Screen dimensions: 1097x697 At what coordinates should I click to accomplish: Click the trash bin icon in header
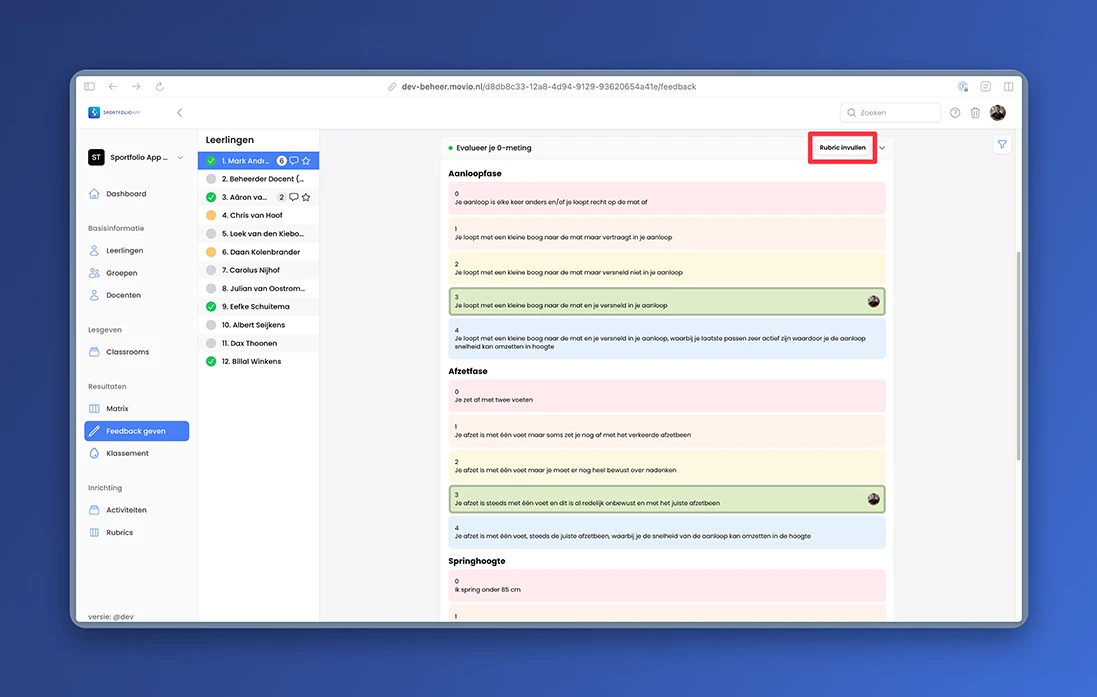coord(975,113)
